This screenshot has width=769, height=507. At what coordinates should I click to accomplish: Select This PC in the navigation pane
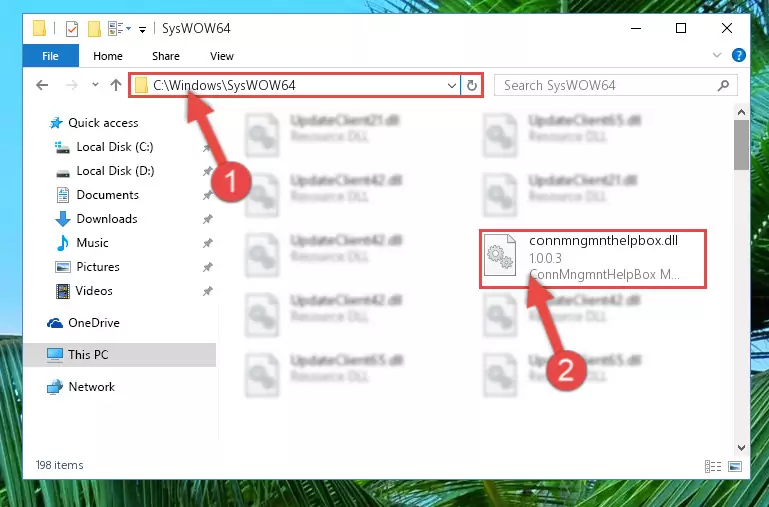point(120,355)
